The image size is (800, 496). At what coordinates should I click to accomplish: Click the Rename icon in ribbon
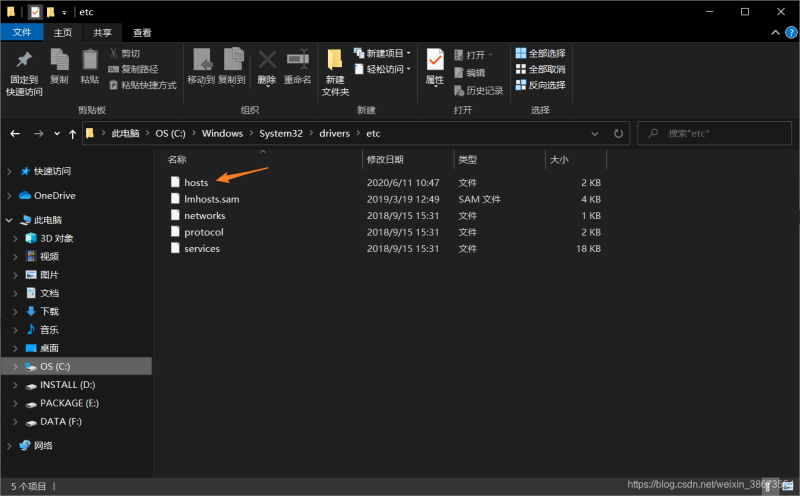298,65
